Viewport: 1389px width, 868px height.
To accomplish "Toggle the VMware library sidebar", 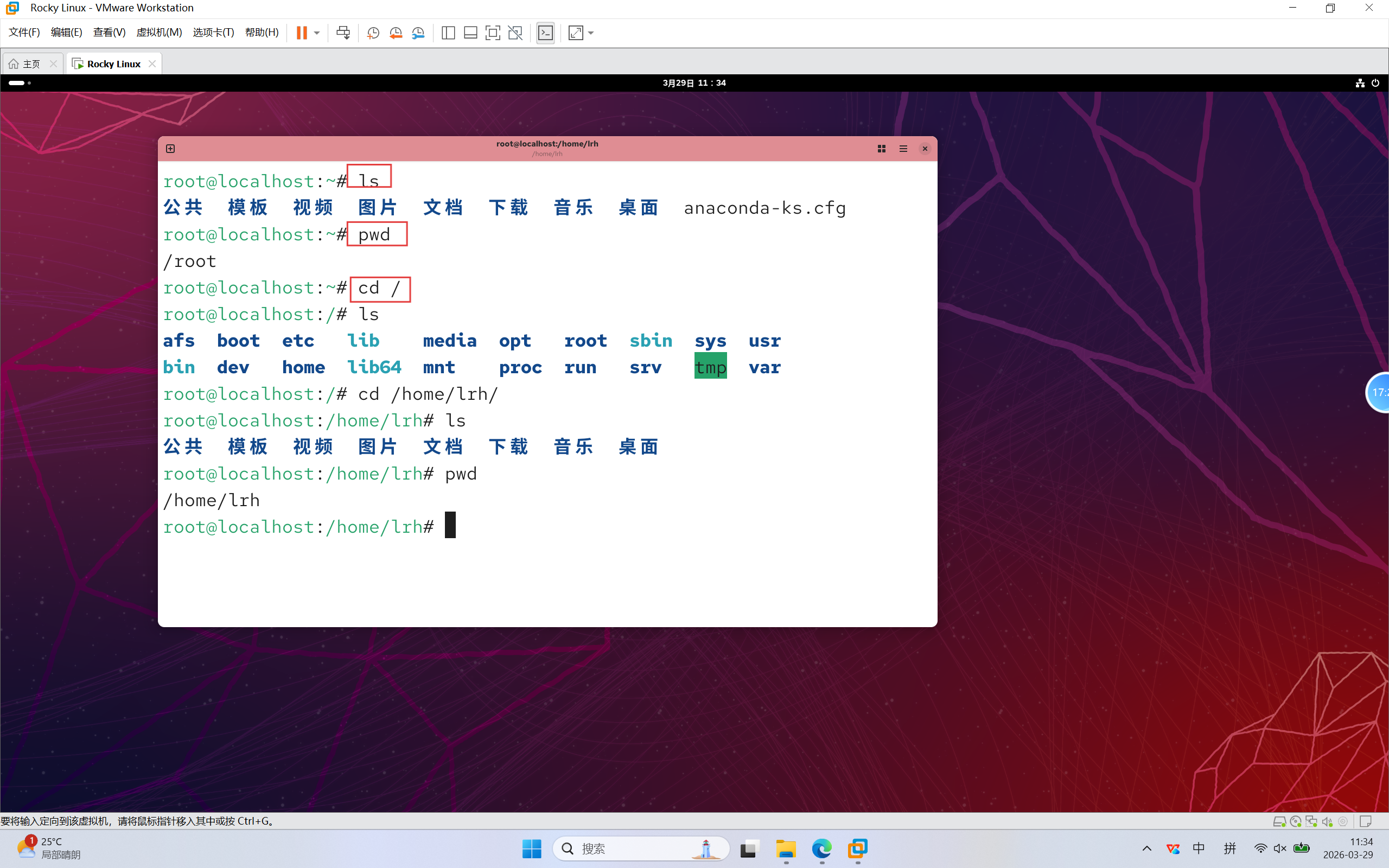I will (448, 33).
